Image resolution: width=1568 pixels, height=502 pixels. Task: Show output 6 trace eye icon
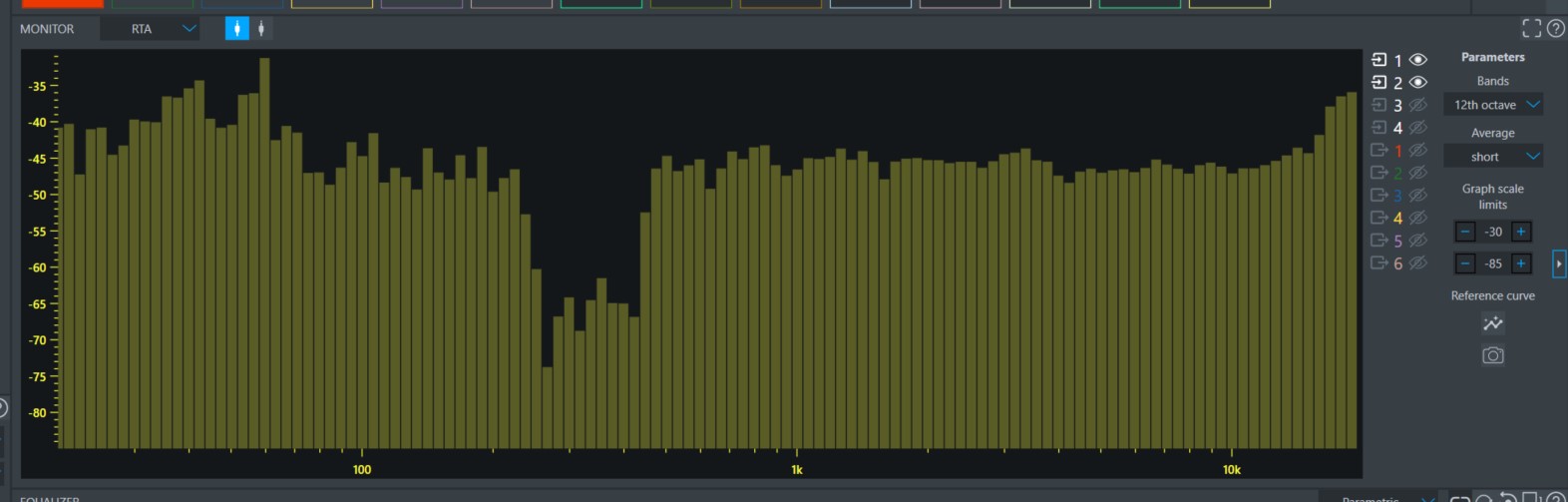pos(1417,263)
